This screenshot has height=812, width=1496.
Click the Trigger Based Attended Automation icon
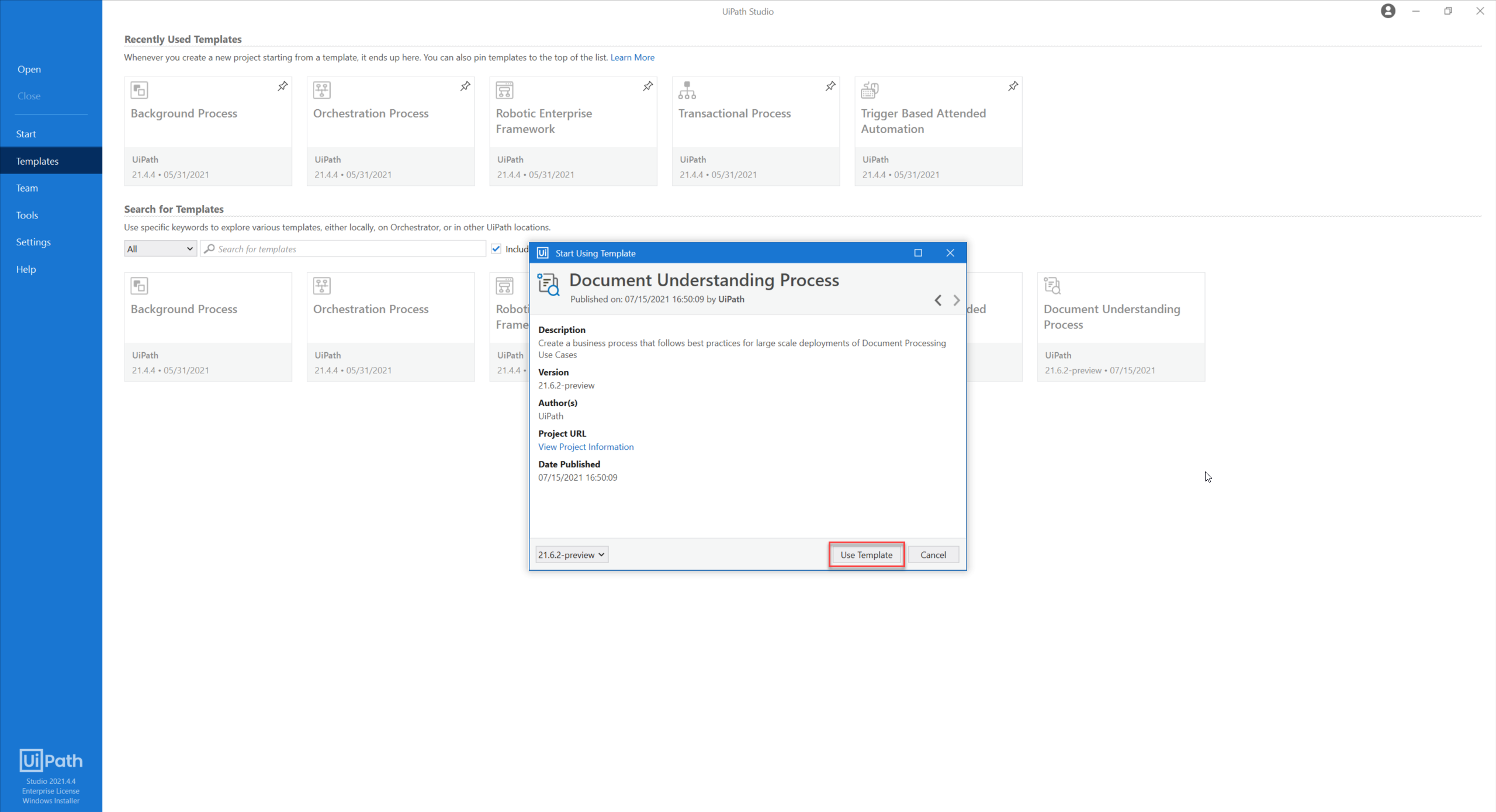[870, 90]
